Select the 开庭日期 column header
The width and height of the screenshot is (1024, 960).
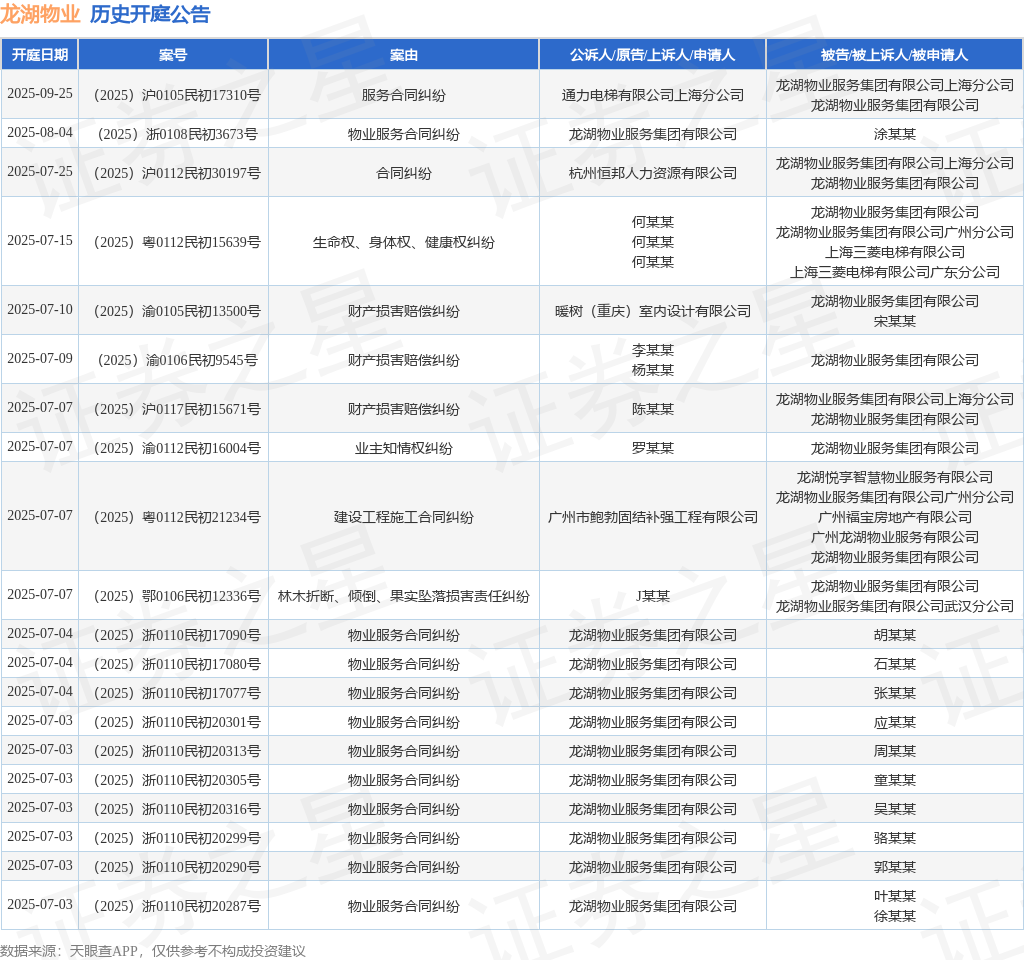point(40,55)
